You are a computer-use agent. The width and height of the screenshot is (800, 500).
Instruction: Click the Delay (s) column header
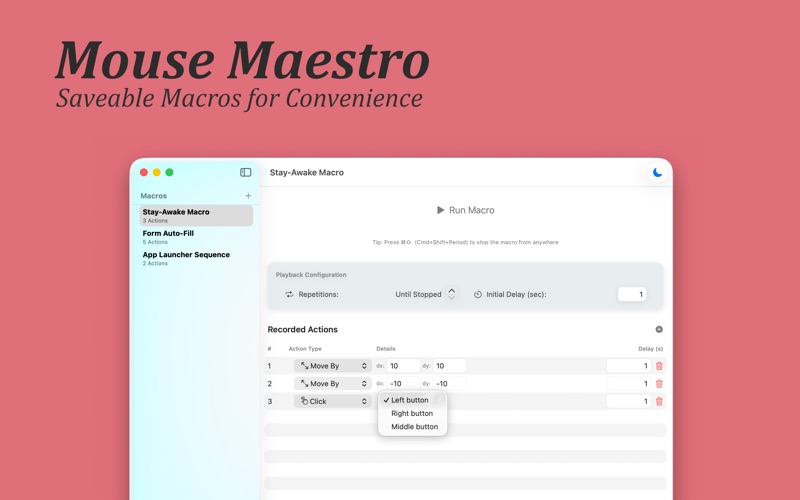click(x=651, y=349)
